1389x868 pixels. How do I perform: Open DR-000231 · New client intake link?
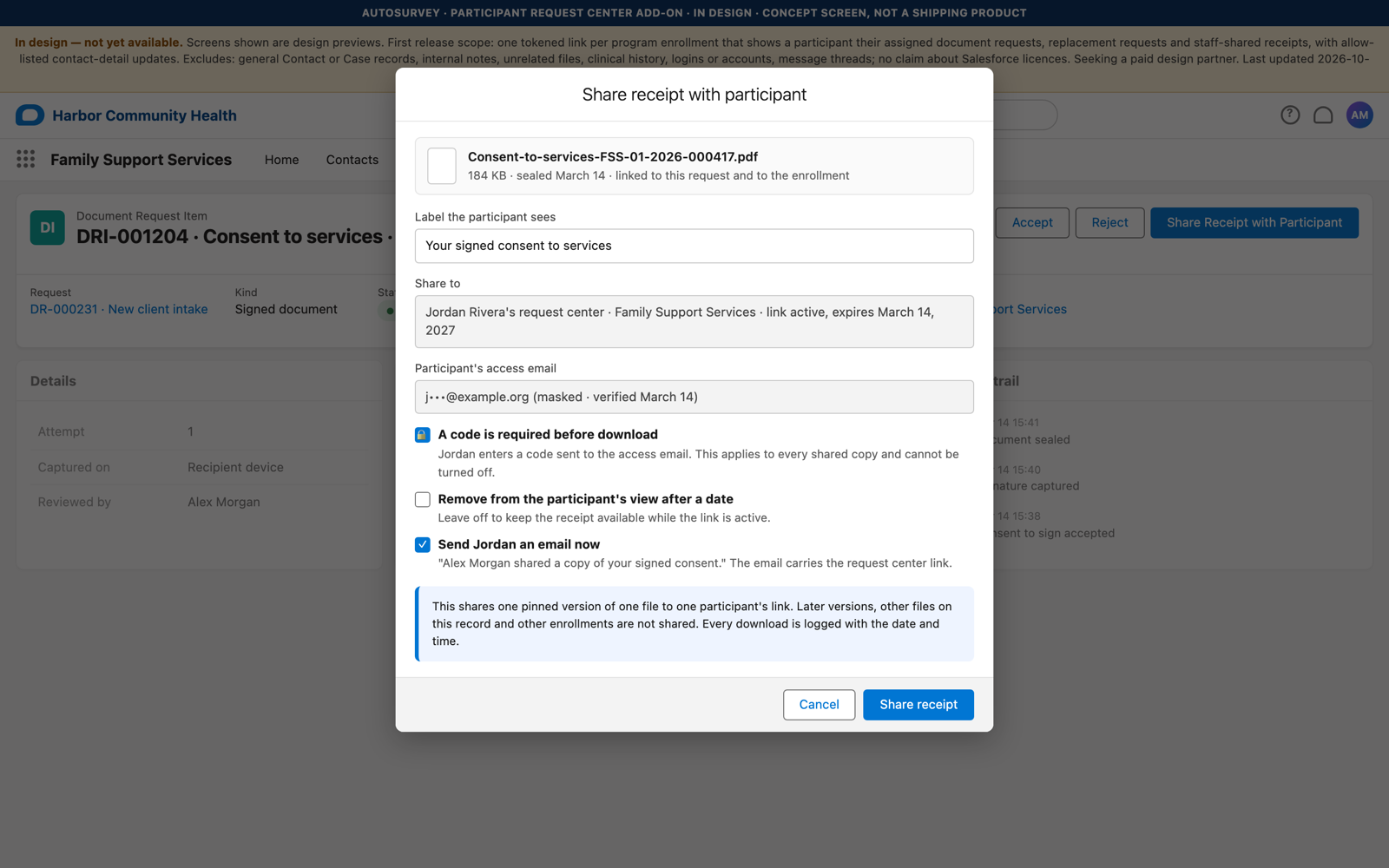119,309
